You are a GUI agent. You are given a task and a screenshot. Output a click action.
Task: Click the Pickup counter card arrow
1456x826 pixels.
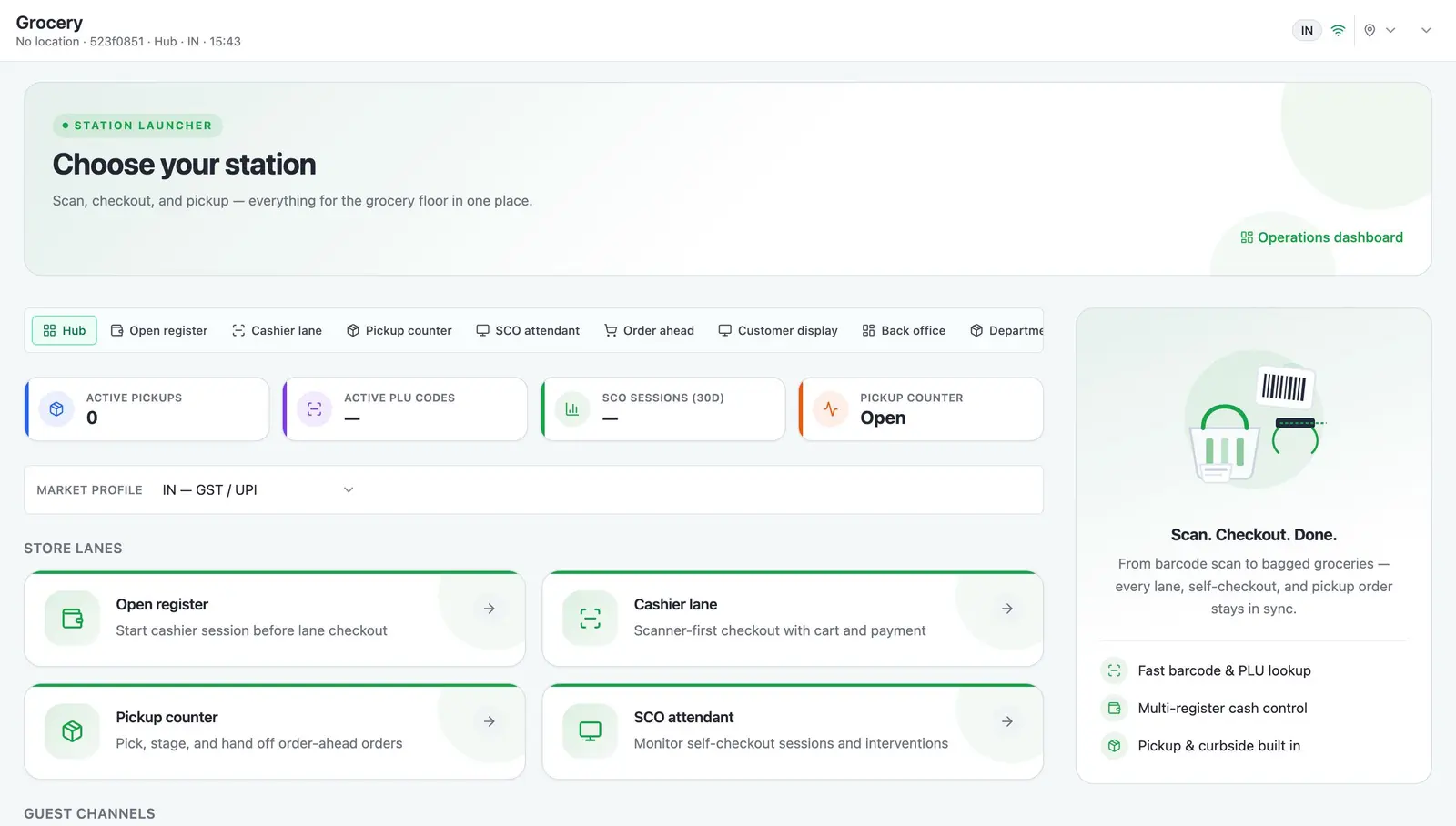tap(490, 721)
